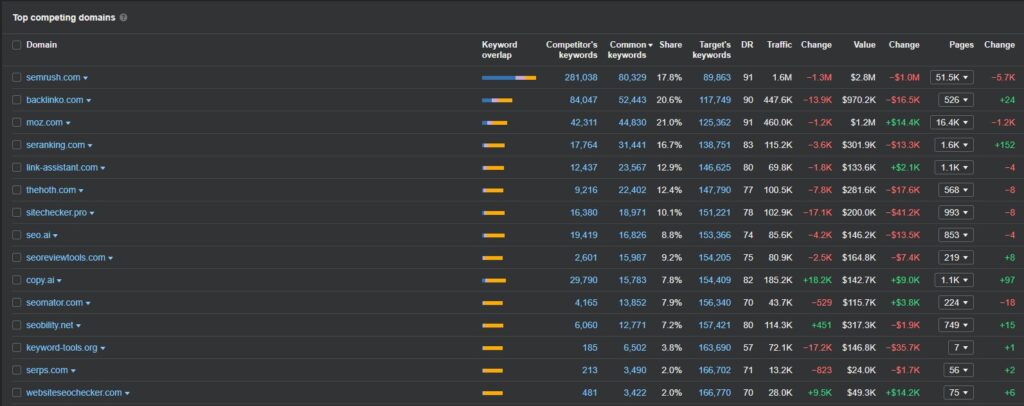
Task: Click the keyword overlap bar for moz.com
Action: [x=495, y=122]
